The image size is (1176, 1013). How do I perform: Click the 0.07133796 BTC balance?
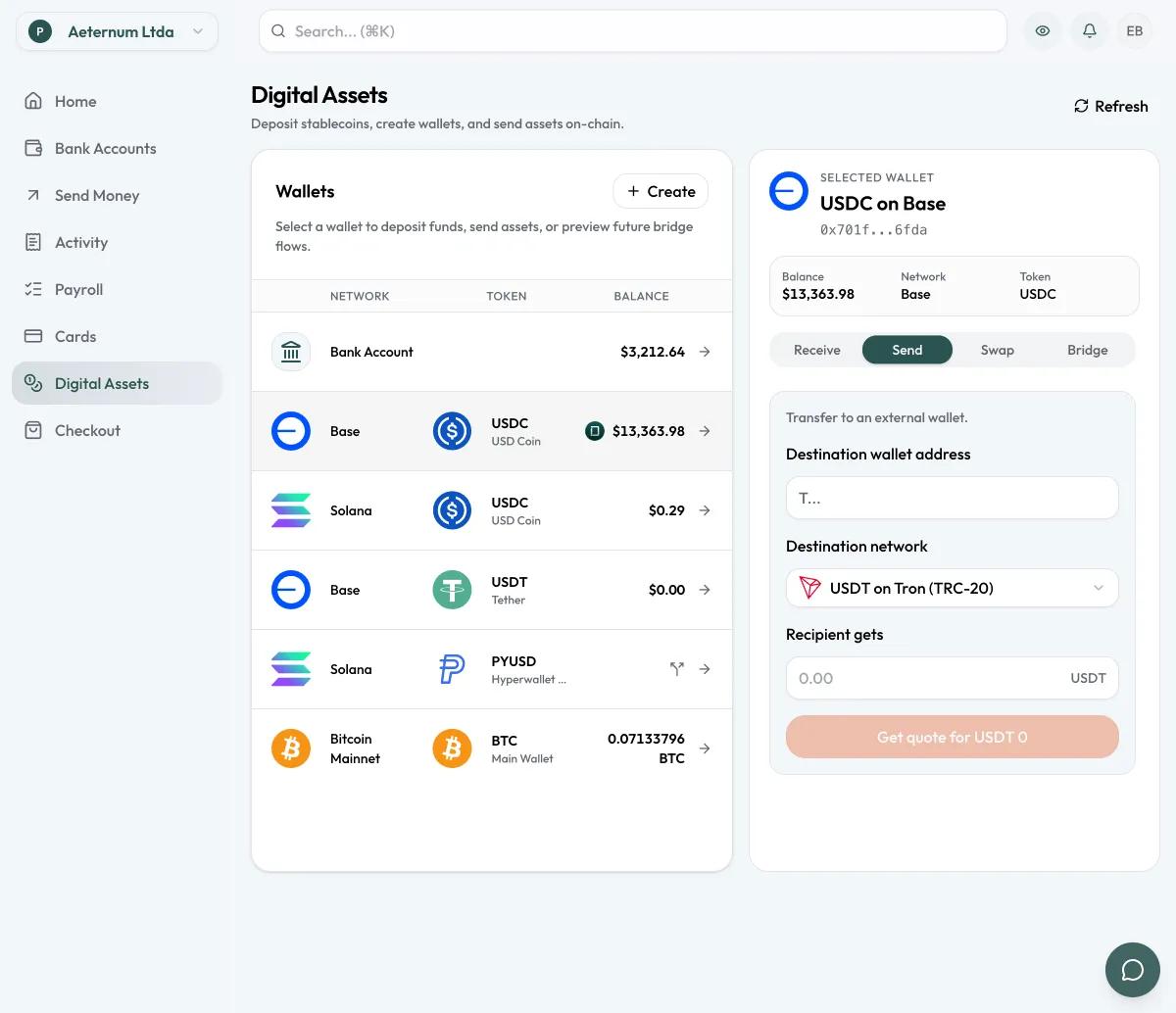tap(646, 748)
